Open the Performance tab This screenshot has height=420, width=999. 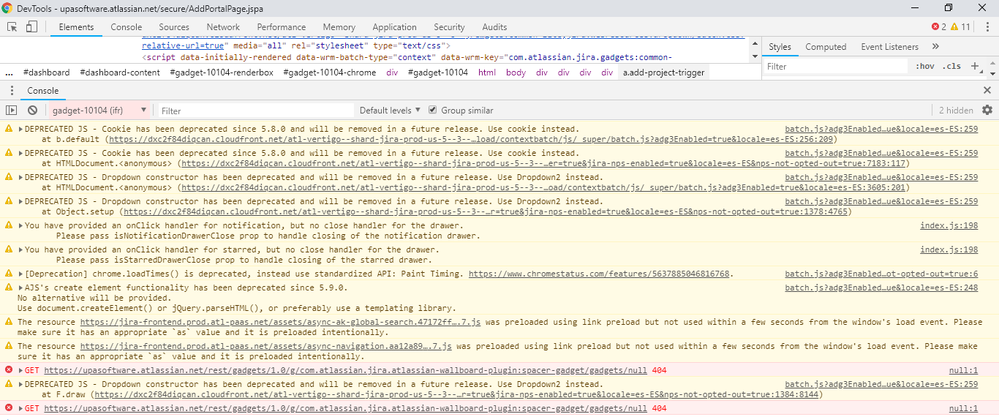282,27
